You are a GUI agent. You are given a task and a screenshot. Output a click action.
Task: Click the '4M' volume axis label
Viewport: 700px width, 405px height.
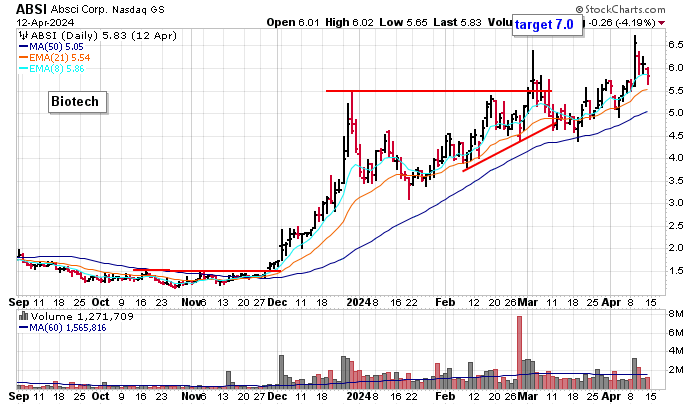[x=676, y=351]
